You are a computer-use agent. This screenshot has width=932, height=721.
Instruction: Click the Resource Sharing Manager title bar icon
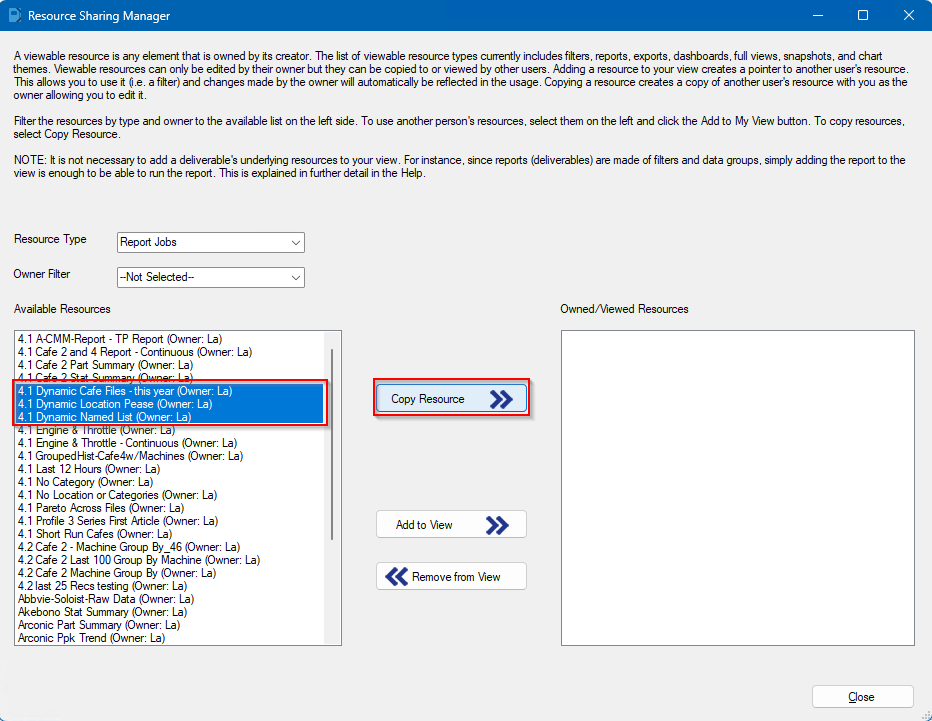click(14, 15)
